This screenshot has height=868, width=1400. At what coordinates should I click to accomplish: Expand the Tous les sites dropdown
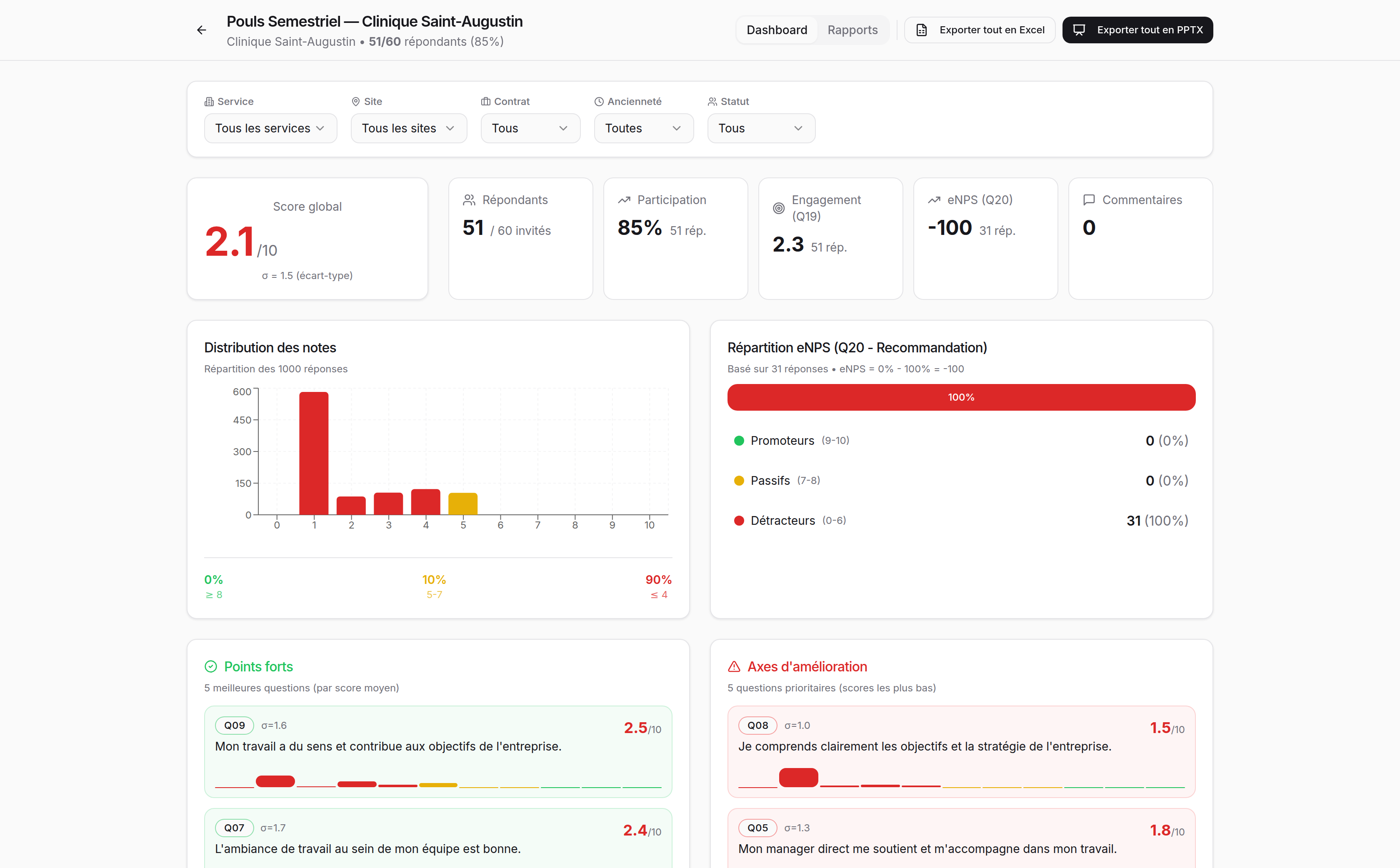(x=409, y=128)
